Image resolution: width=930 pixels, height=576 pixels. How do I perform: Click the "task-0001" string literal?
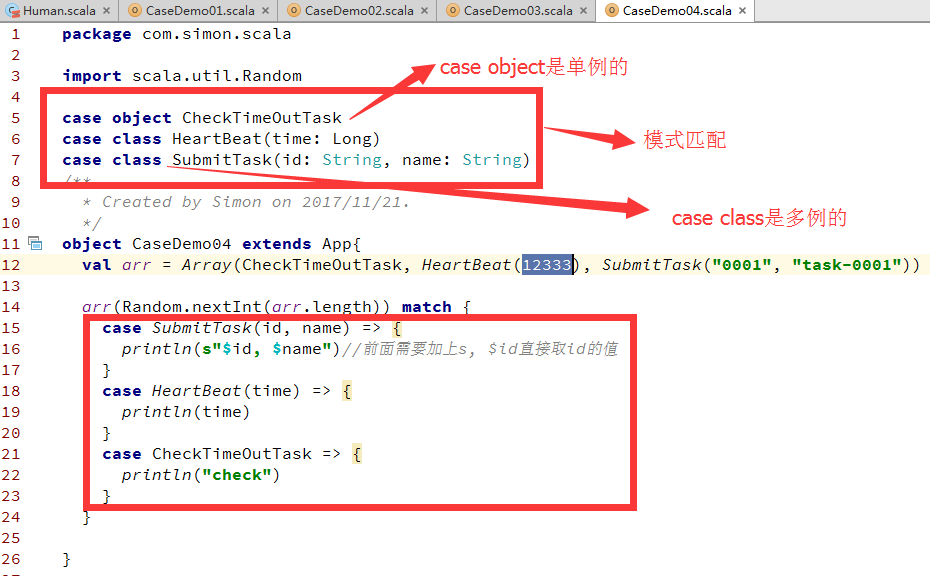coord(847,265)
